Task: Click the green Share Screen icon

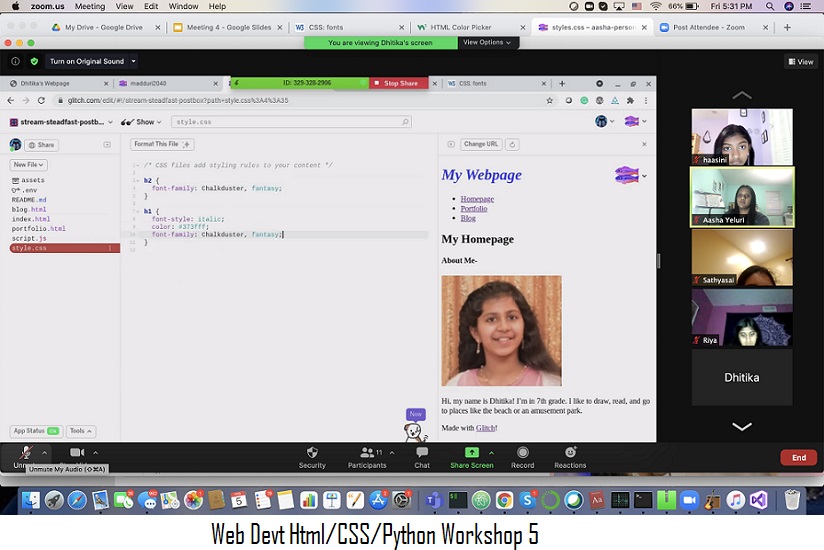Action: click(x=471, y=453)
